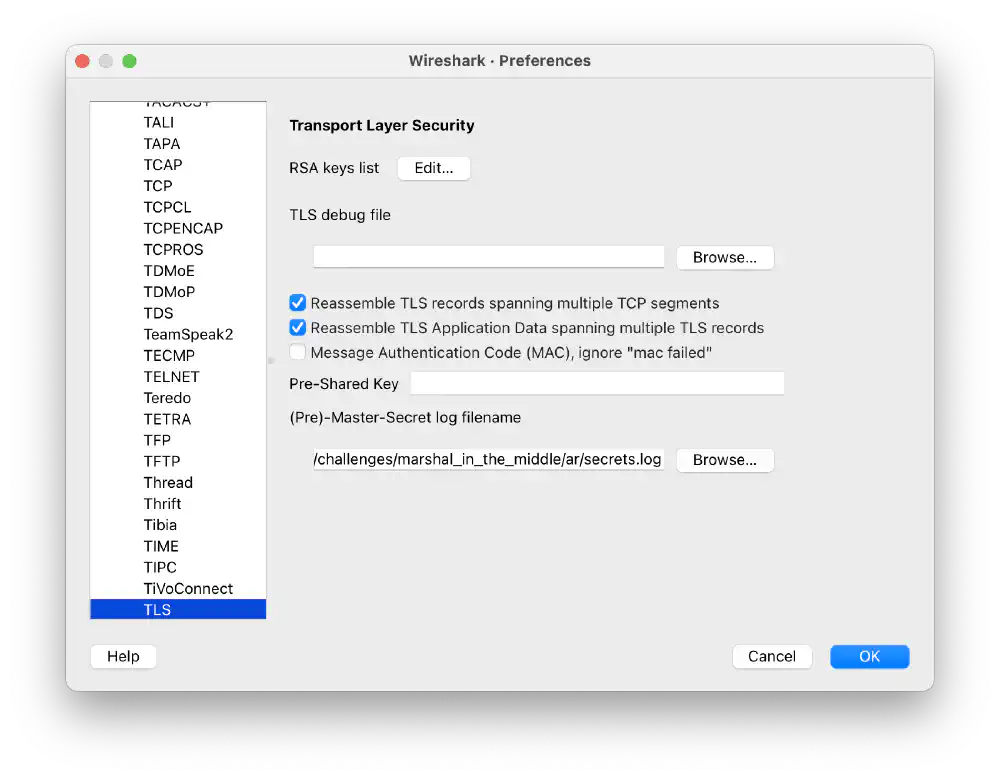Edit the secrets.log filename path

[x=487, y=460]
